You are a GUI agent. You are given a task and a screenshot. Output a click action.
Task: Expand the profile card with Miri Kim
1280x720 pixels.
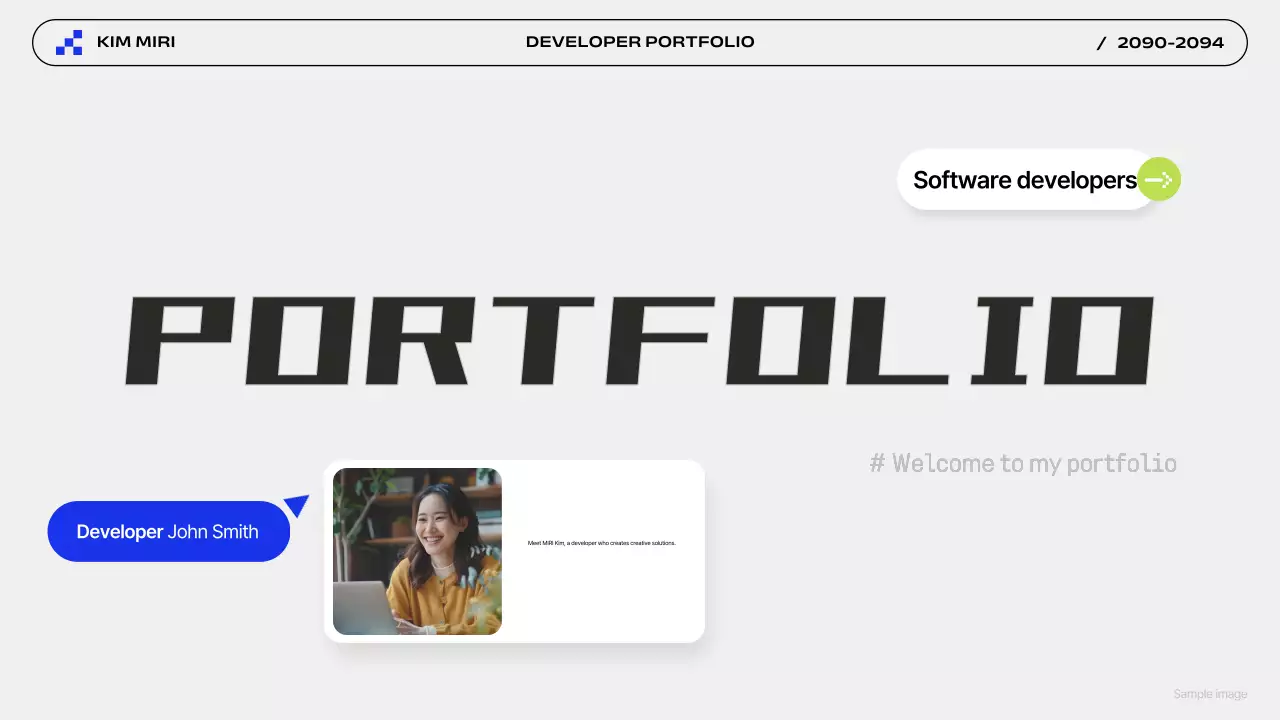[515, 551]
